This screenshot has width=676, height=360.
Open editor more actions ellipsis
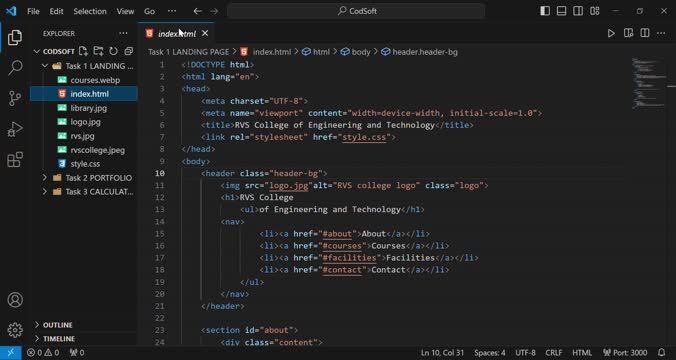(x=661, y=33)
